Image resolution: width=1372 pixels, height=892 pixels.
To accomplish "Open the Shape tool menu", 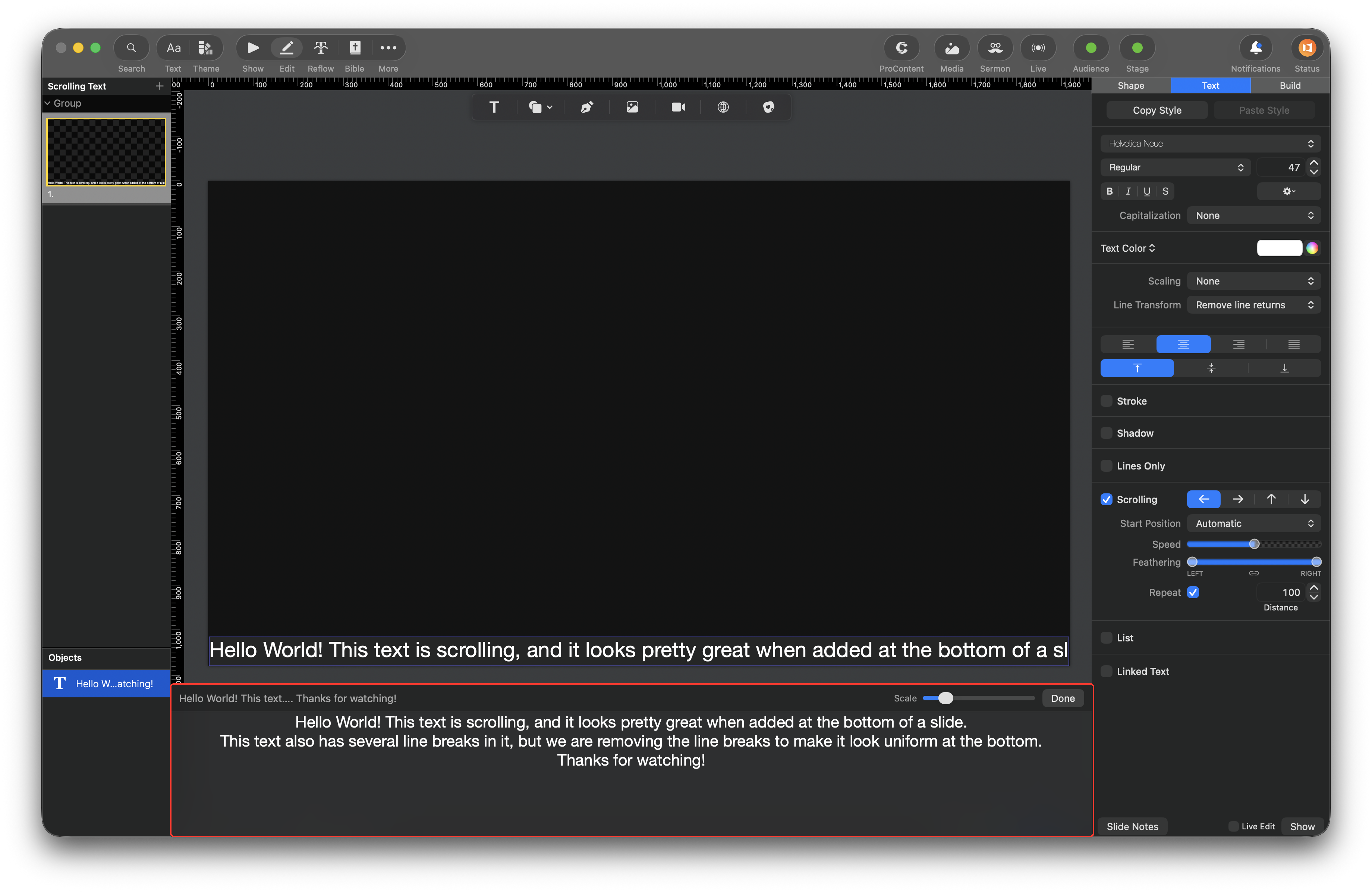I will click(x=540, y=107).
